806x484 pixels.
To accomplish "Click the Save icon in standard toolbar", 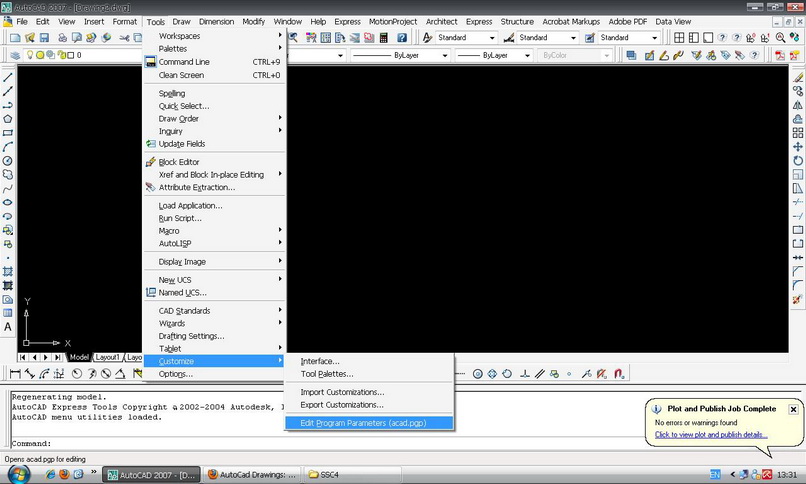I will (x=44, y=38).
